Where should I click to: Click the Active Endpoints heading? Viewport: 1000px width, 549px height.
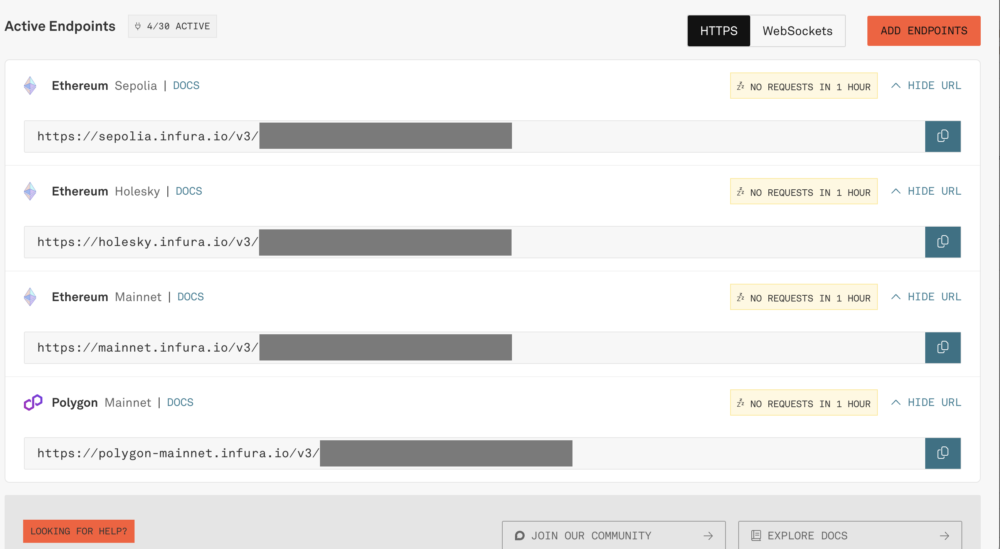pyautogui.click(x=60, y=26)
